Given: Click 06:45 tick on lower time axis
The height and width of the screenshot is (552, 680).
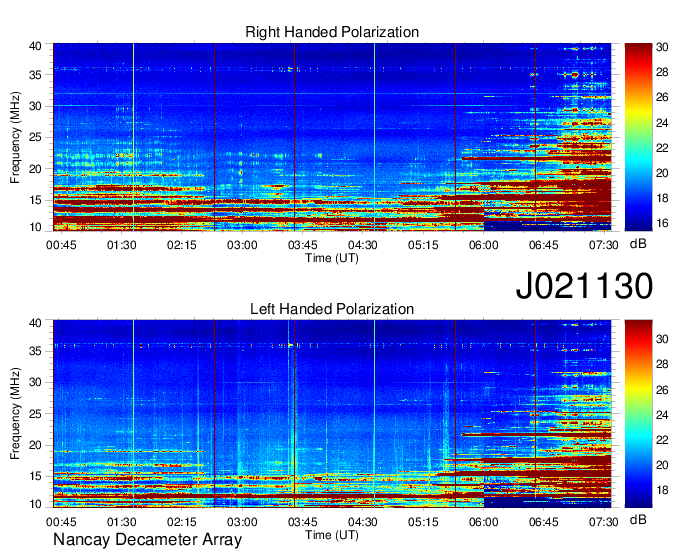Looking at the screenshot, I should coord(544,522).
